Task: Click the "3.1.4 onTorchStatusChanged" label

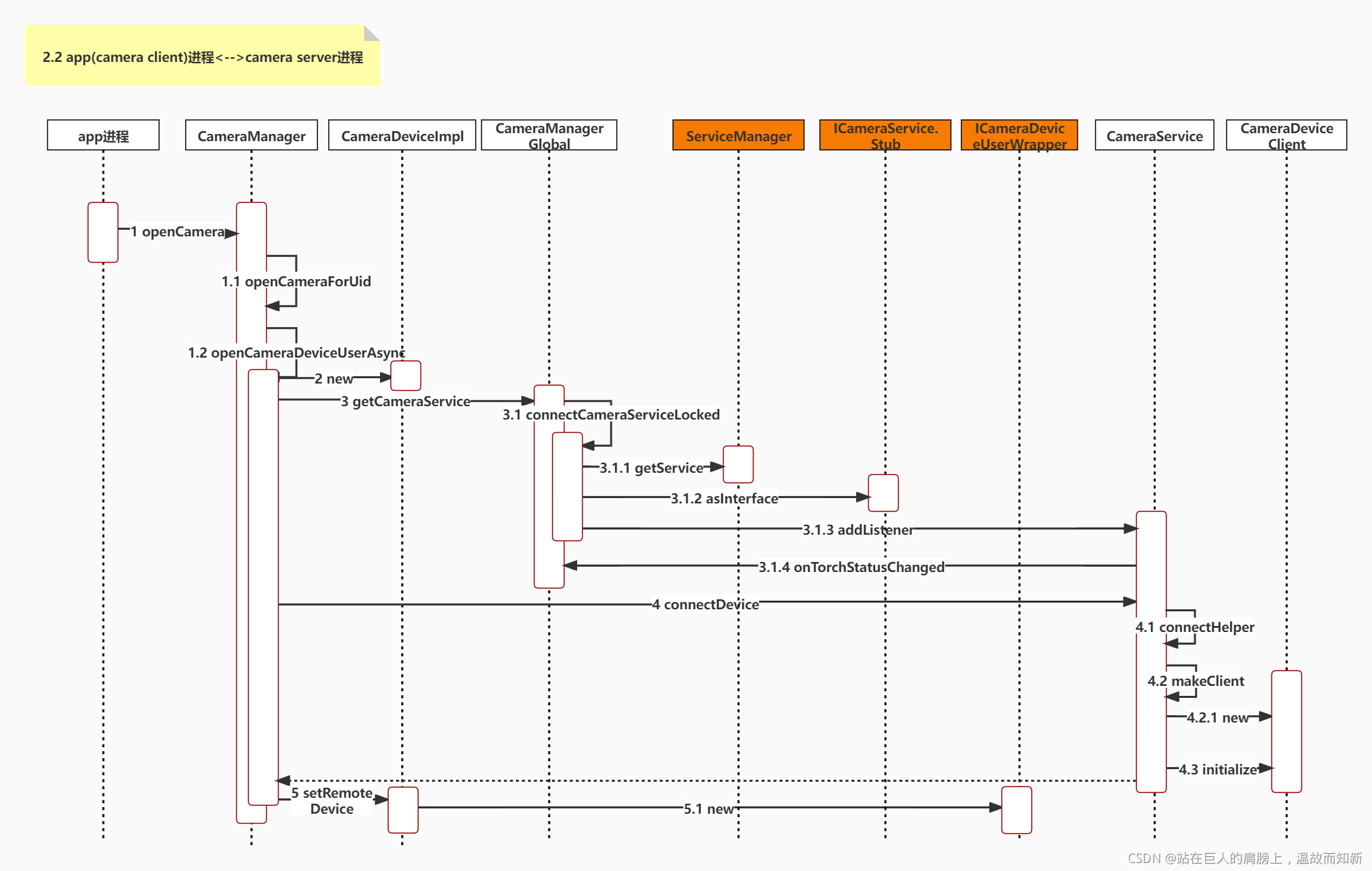Action: 851,567
